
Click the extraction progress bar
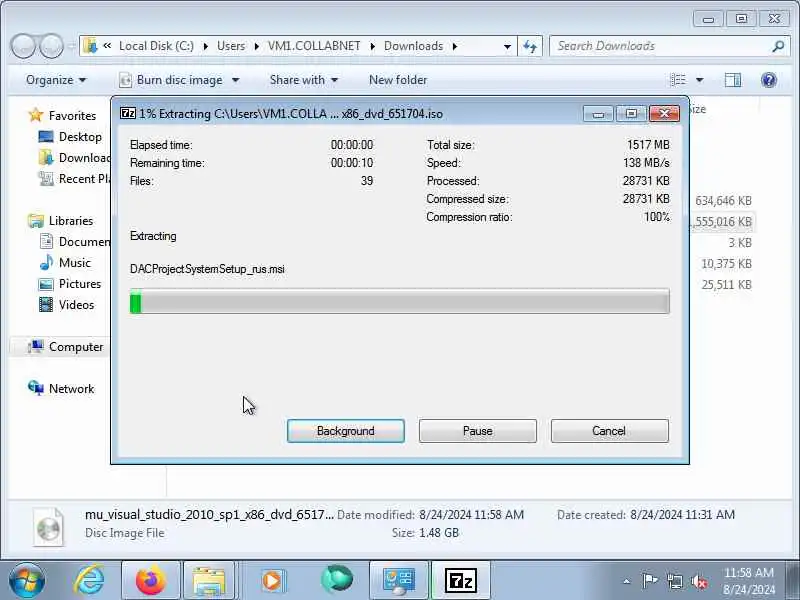coord(399,301)
